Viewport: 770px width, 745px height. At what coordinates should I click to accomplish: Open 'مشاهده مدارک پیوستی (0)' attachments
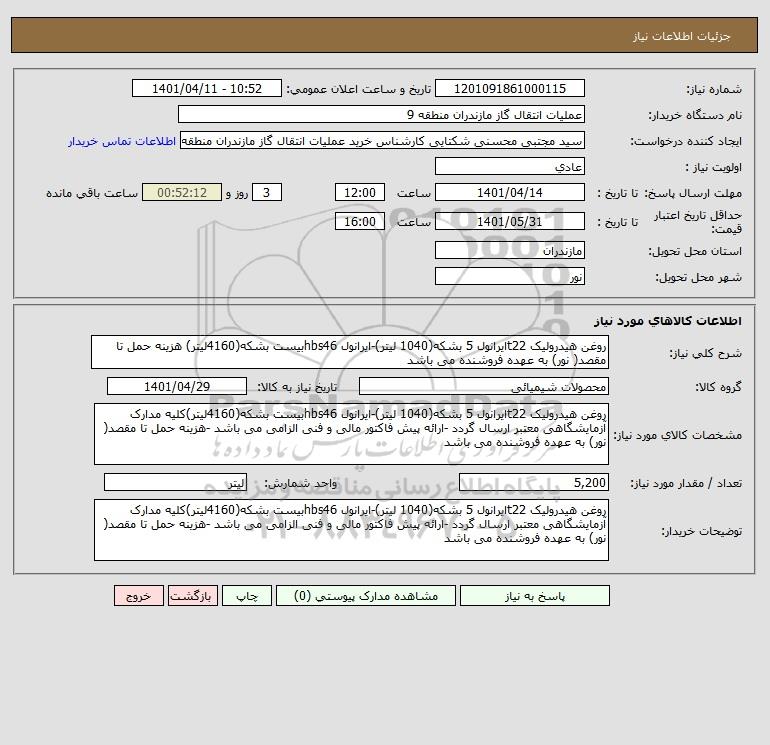(366, 596)
